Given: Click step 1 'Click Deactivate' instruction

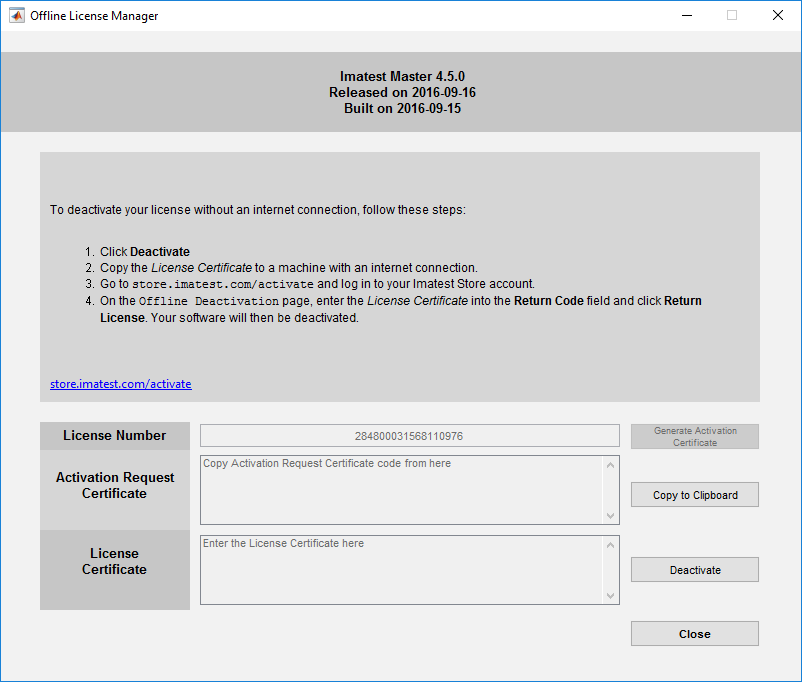Looking at the screenshot, I should pos(145,252).
